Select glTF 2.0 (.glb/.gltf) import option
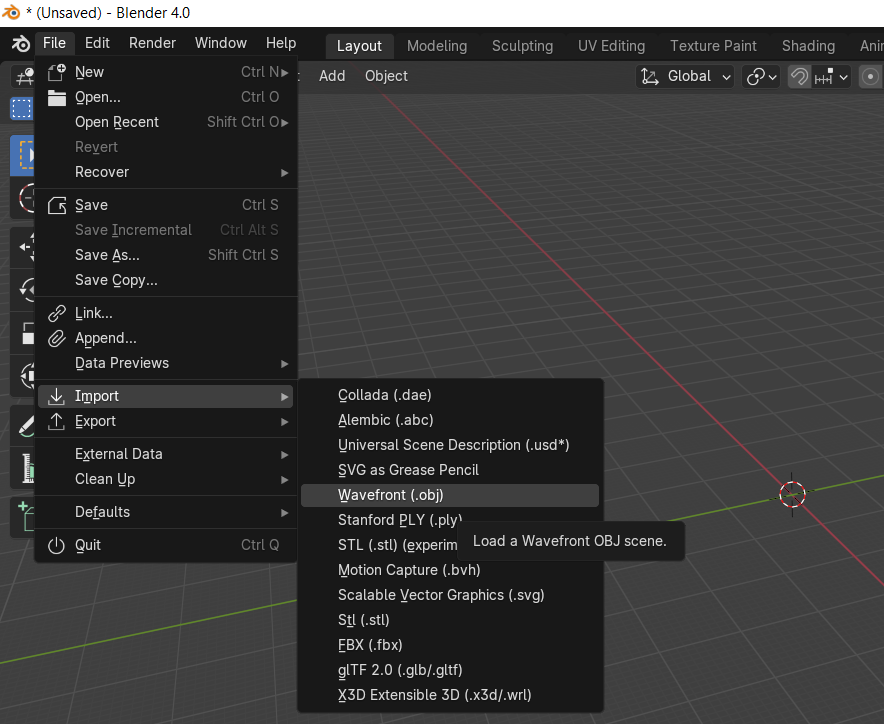 click(x=450, y=670)
